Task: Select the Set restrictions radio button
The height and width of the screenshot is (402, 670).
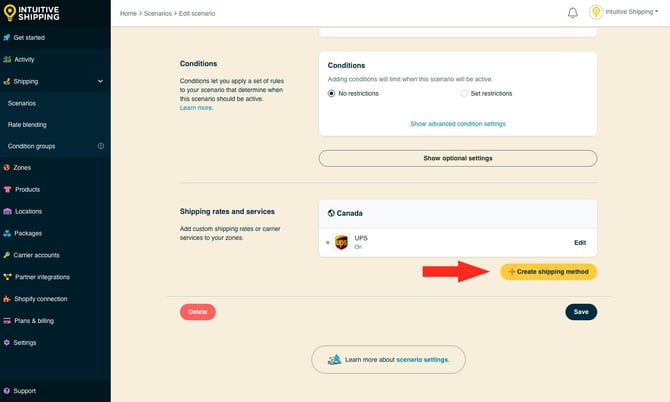Action: (x=464, y=93)
